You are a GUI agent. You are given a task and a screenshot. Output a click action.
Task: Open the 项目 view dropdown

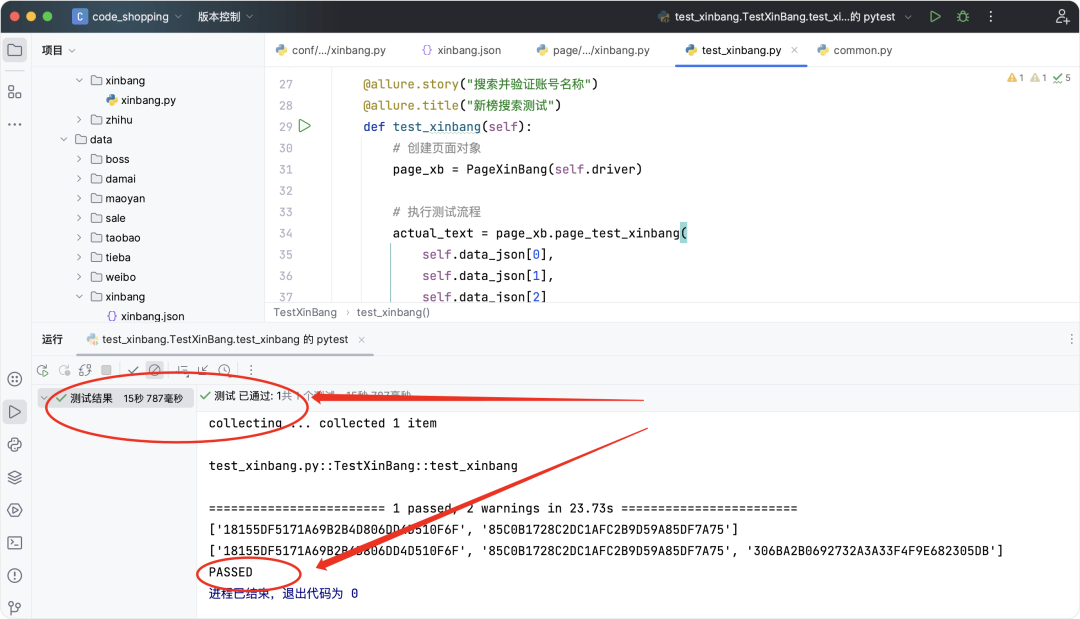click(x=59, y=50)
